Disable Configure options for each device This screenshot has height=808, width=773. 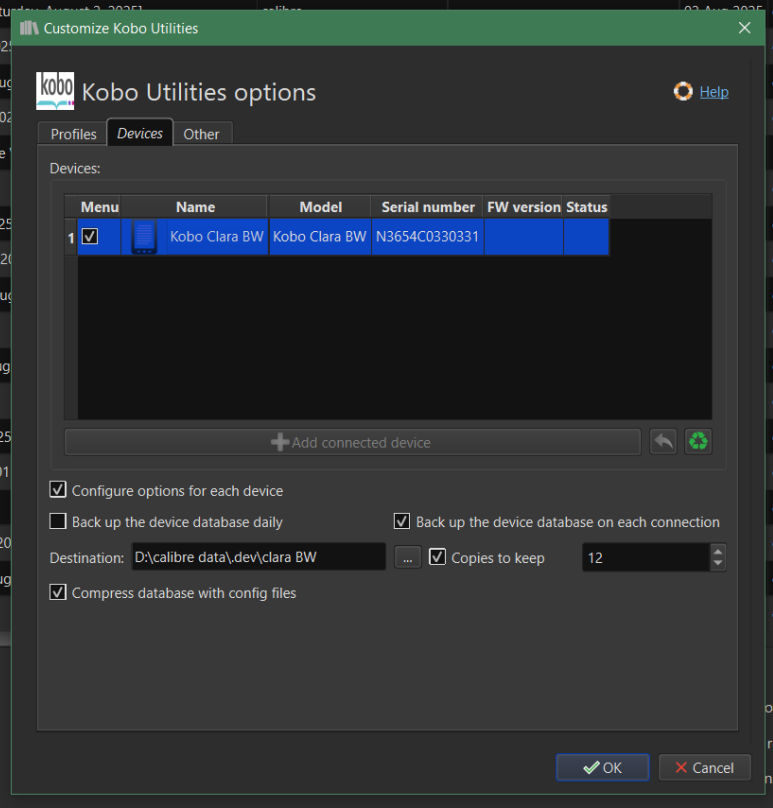(x=59, y=490)
